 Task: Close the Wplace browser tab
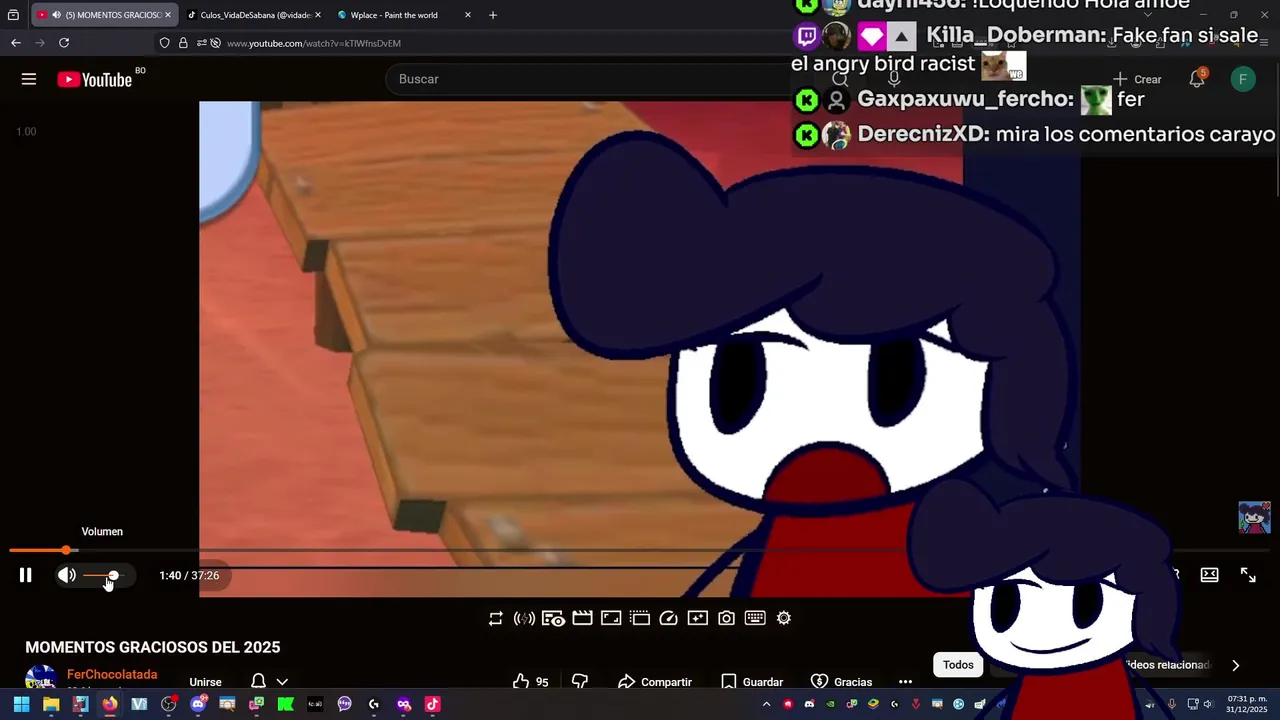point(467,15)
